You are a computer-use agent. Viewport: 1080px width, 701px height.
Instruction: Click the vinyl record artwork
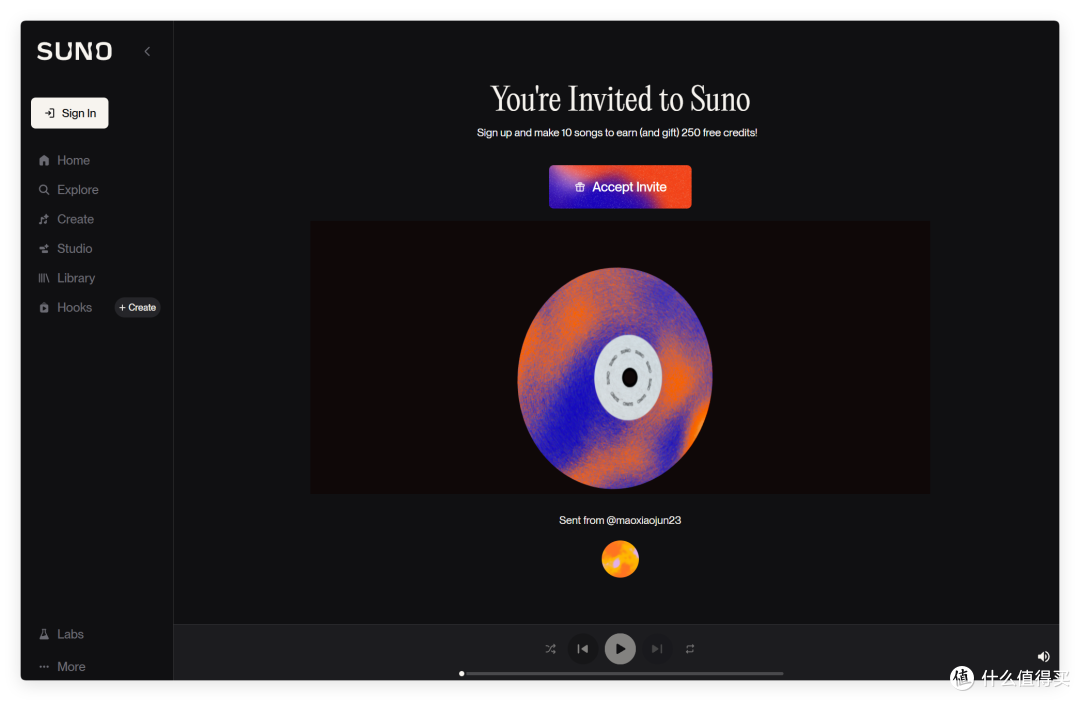615,378
